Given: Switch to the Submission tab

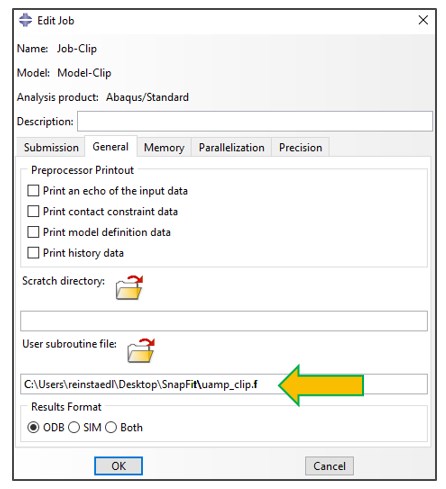Looking at the screenshot, I should tap(51, 147).
